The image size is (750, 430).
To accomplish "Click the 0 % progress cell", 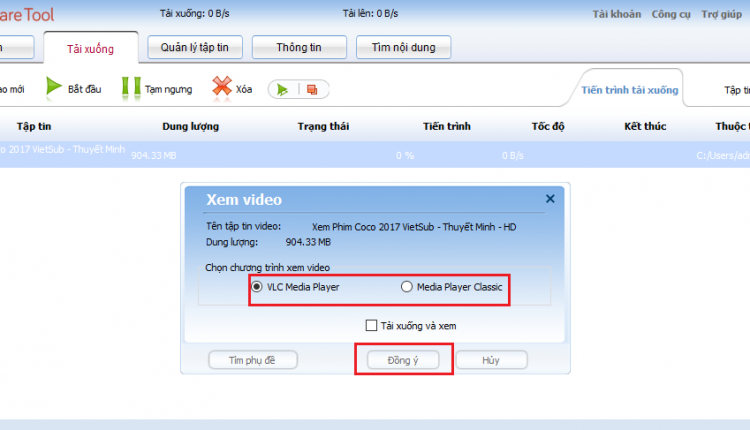I will point(405,155).
